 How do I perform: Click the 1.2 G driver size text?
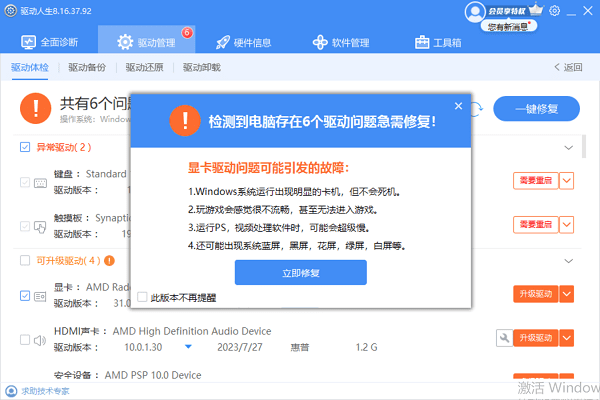367,347
